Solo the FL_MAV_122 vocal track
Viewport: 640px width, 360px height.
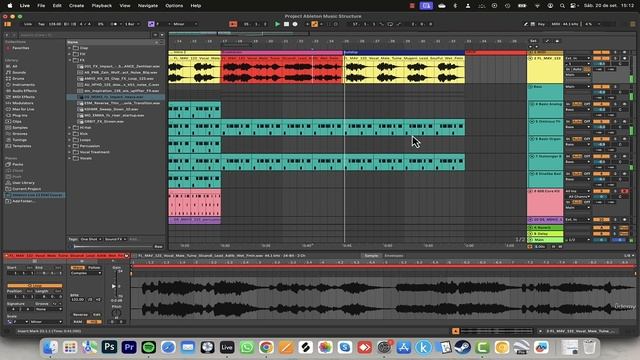tap(616, 58)
